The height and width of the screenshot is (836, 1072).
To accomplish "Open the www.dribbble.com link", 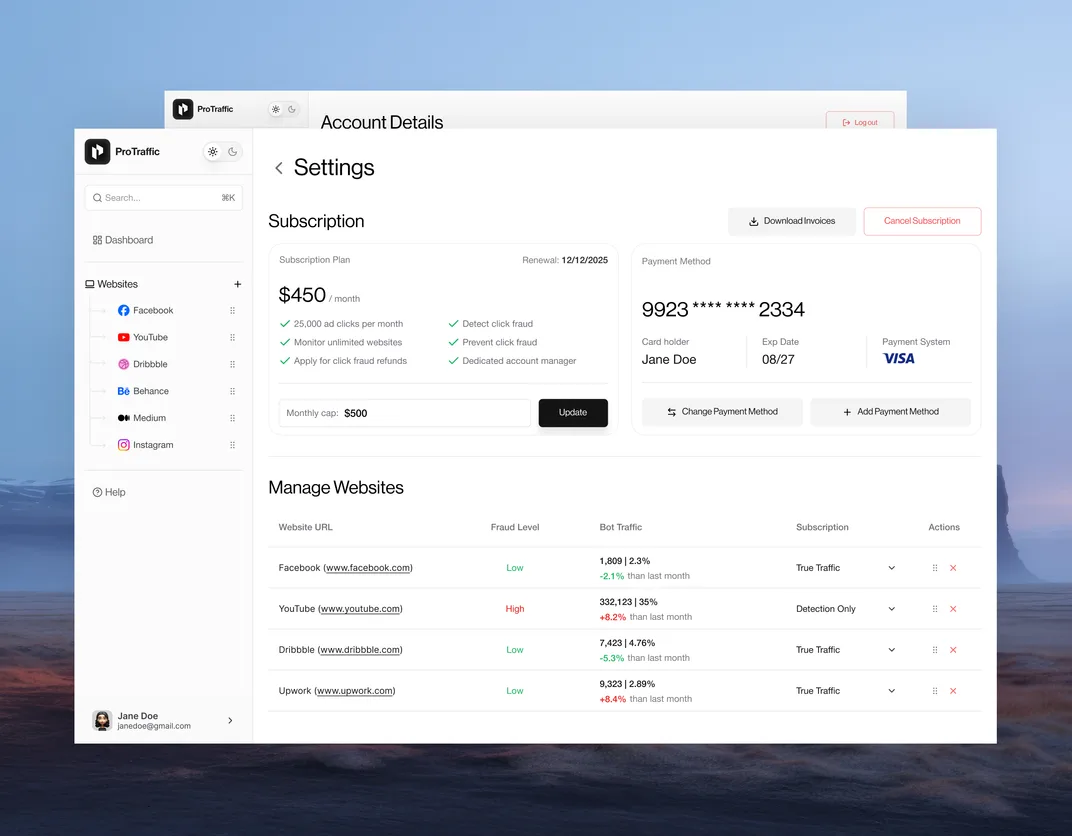I will pyautogui.click(x=360, y=650).
